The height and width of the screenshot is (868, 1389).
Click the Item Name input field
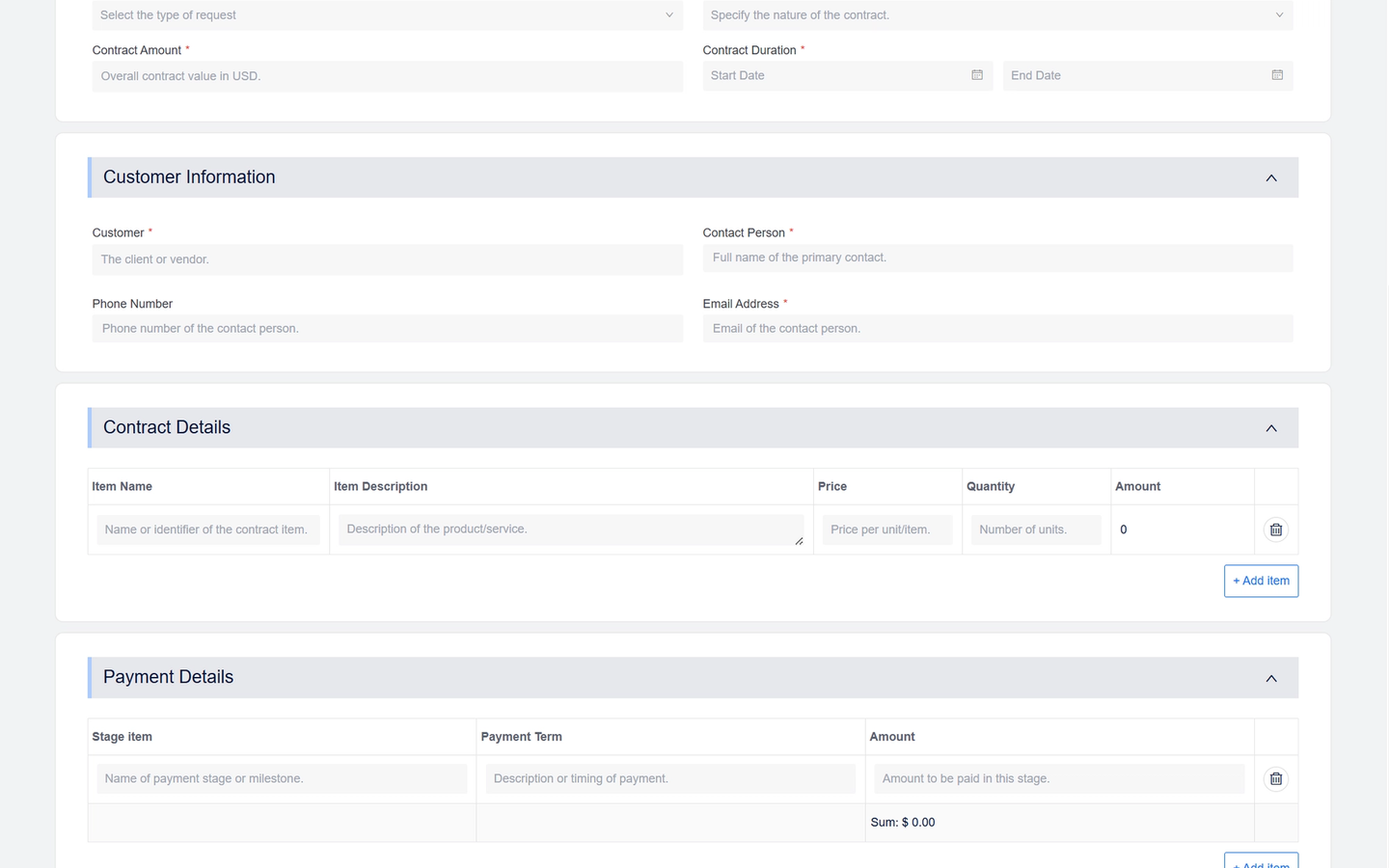coord(208,529)
